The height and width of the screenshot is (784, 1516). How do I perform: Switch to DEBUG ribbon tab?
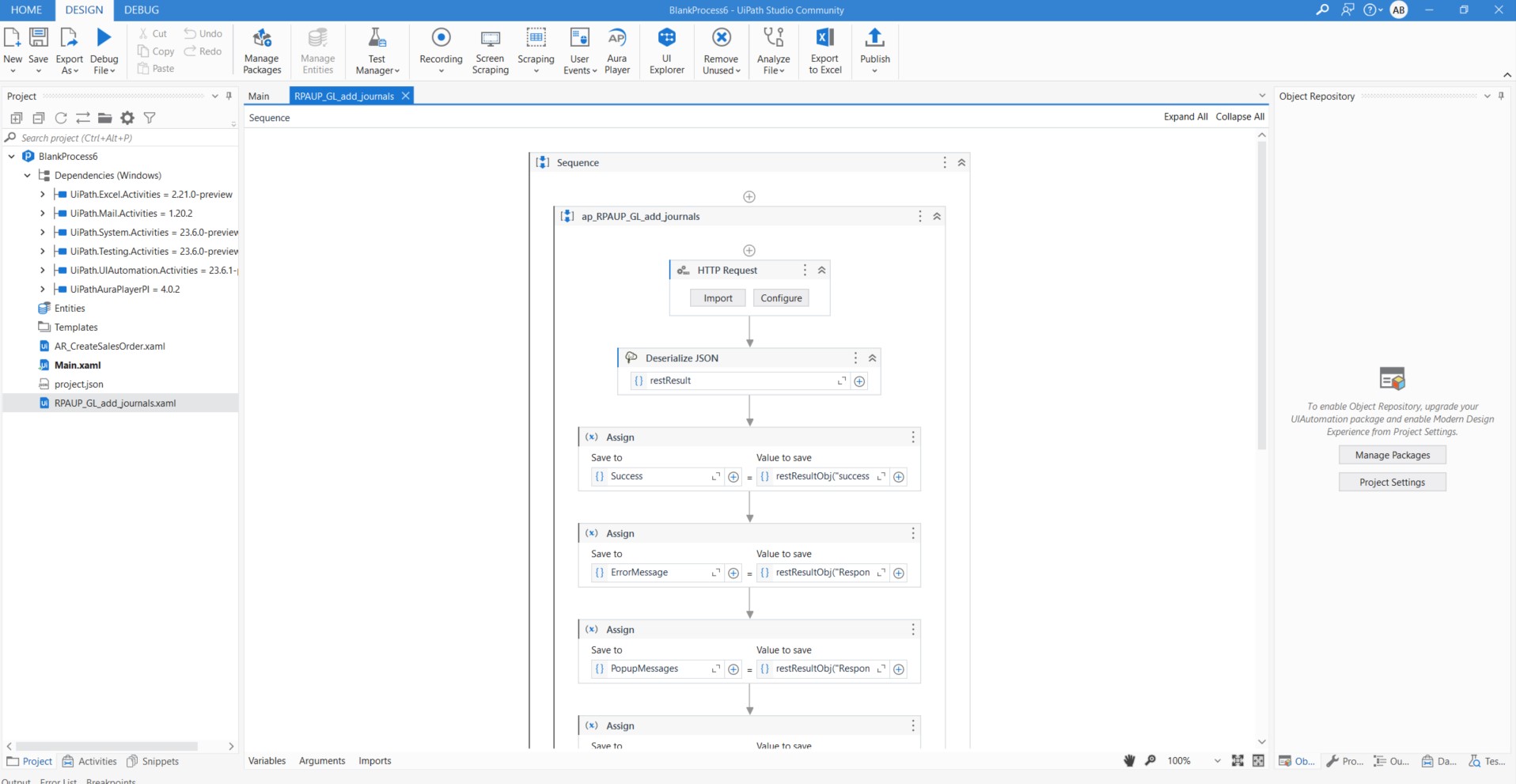(142, 9)
